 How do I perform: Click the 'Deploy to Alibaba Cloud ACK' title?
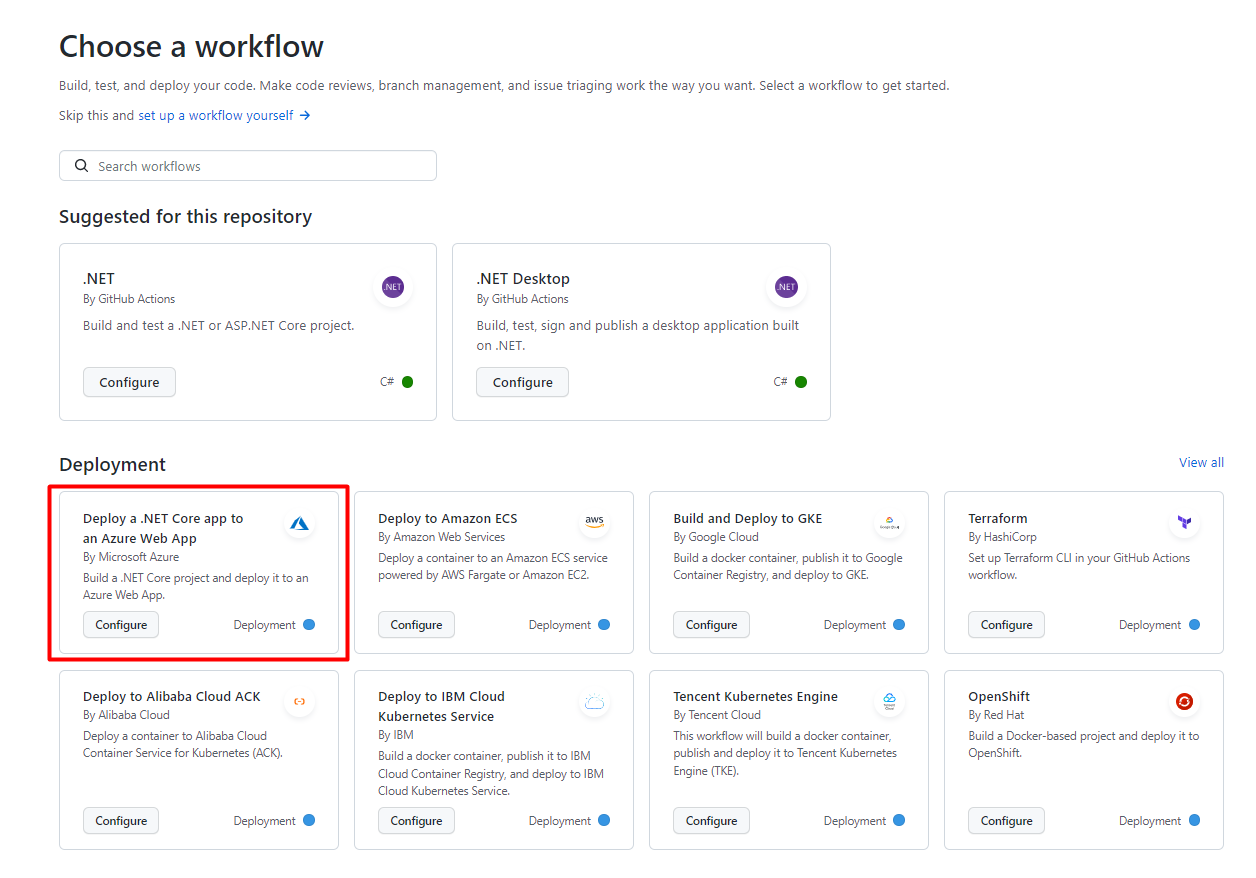pos(172,696)
